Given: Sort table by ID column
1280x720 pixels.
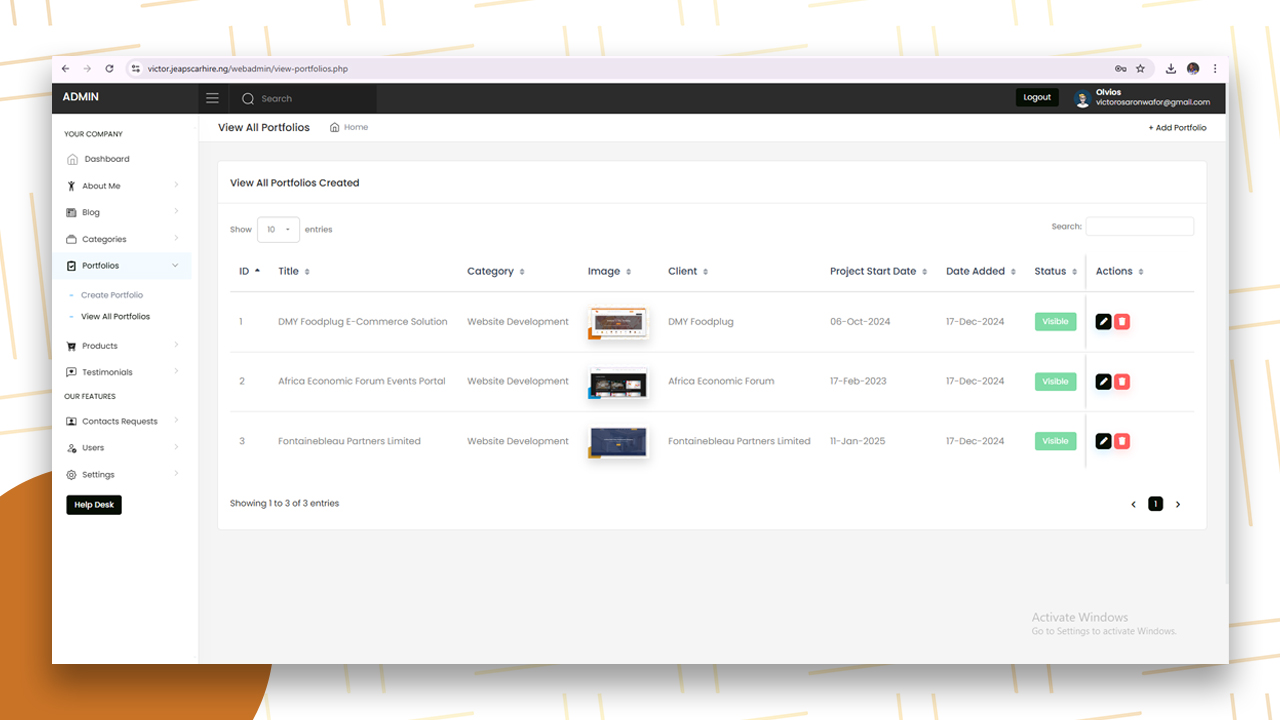Looking at the screenshot, I should (x=249, y=271).
